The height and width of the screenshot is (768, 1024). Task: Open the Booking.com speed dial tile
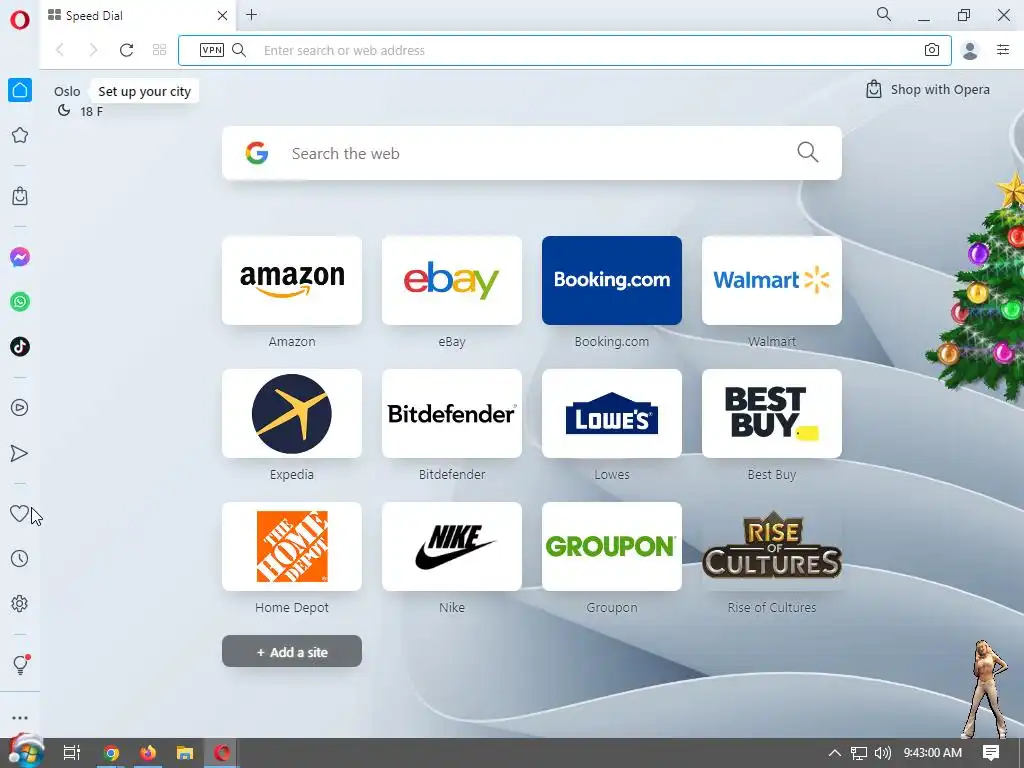(612, 280)
